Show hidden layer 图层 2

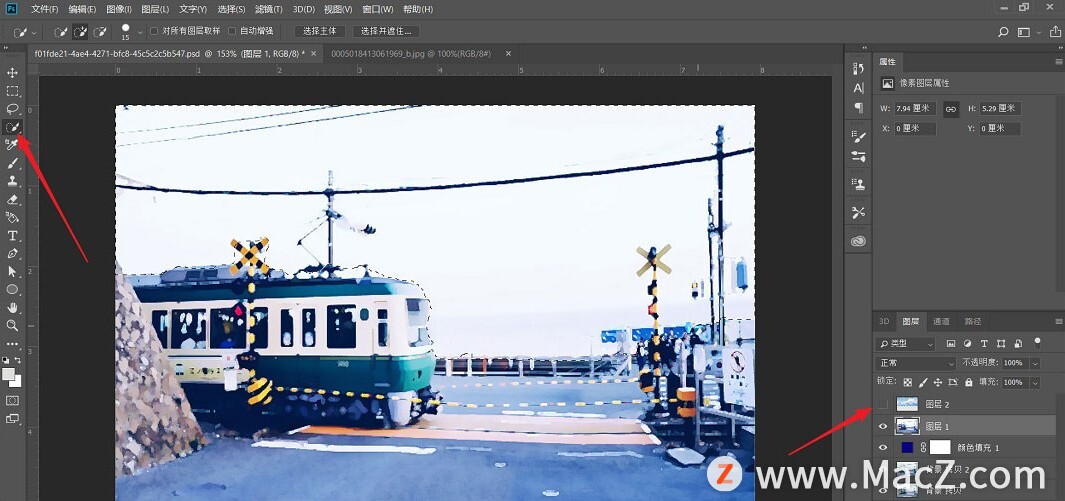(x=882, y=404)
